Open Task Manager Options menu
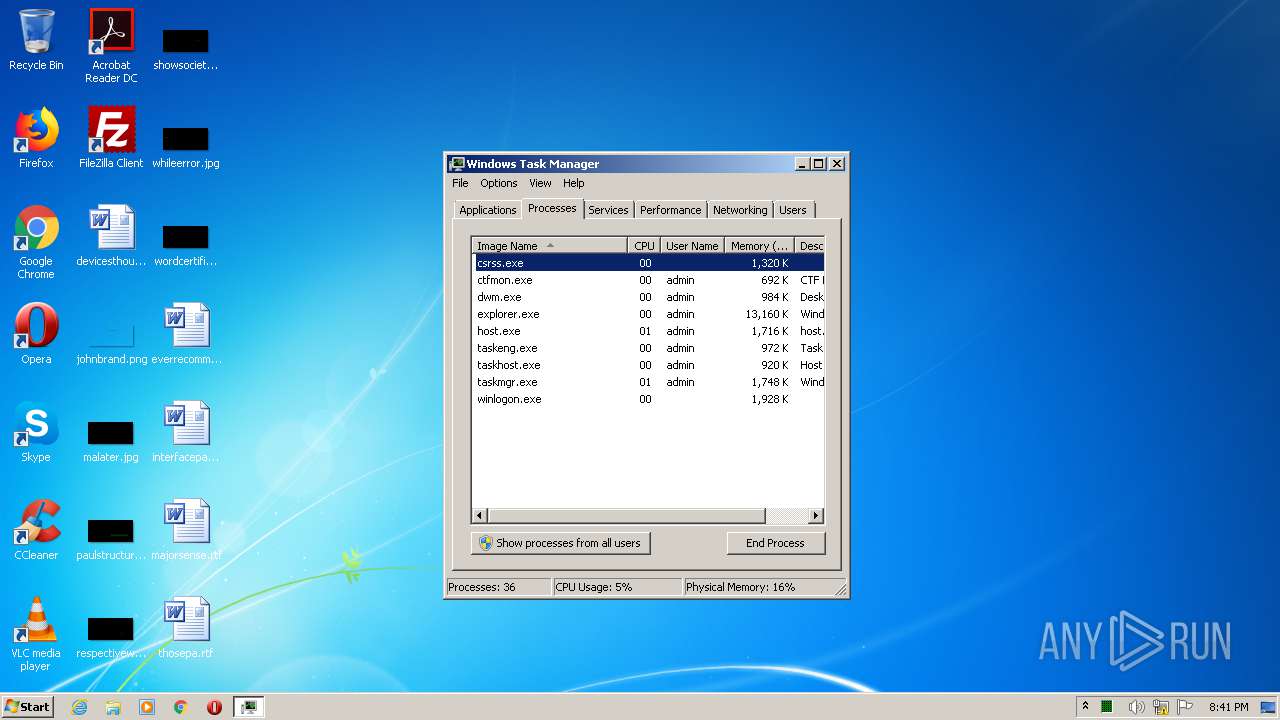1280x720 pixels. [x=498, y=183]
